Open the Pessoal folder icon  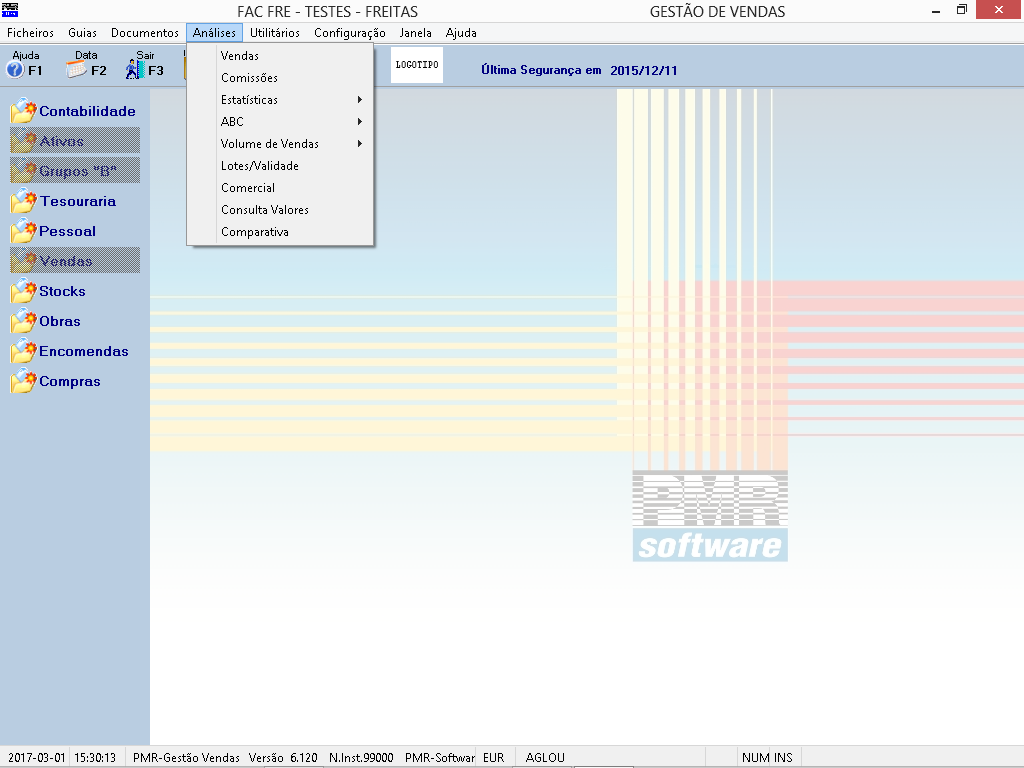24,231
